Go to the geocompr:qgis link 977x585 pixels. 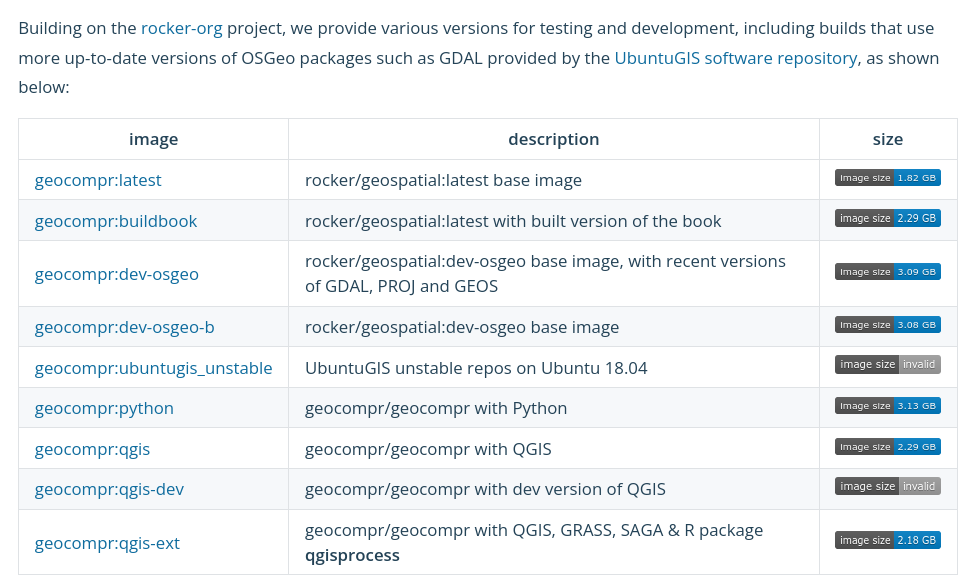coord(92,449)
